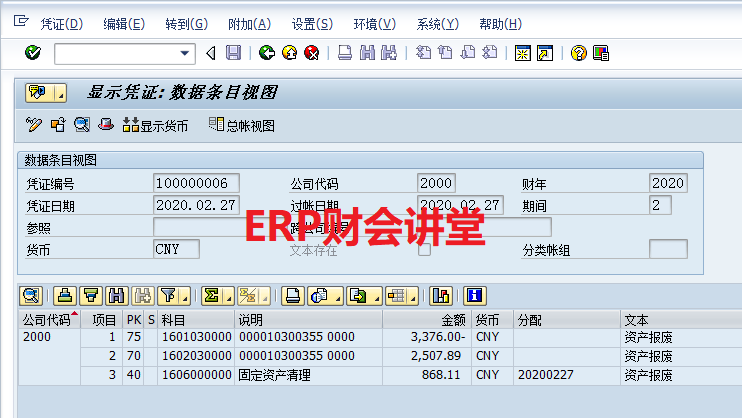Screen dimensions: 742x418
Task: Click the green checkmark Enter icon
Action: [32, 53]
